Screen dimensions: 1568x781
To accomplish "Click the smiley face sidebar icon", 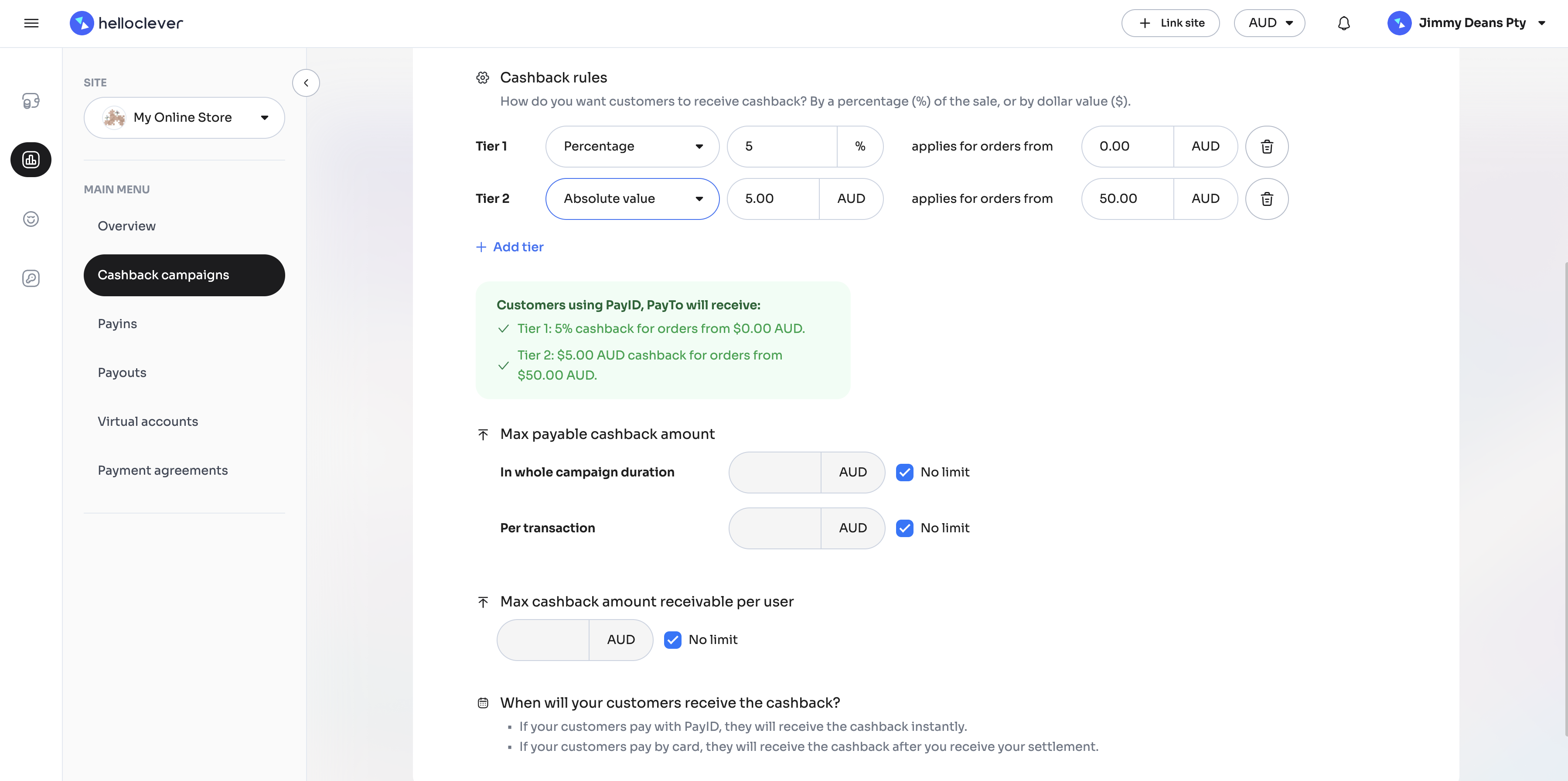I will [31, 219].
